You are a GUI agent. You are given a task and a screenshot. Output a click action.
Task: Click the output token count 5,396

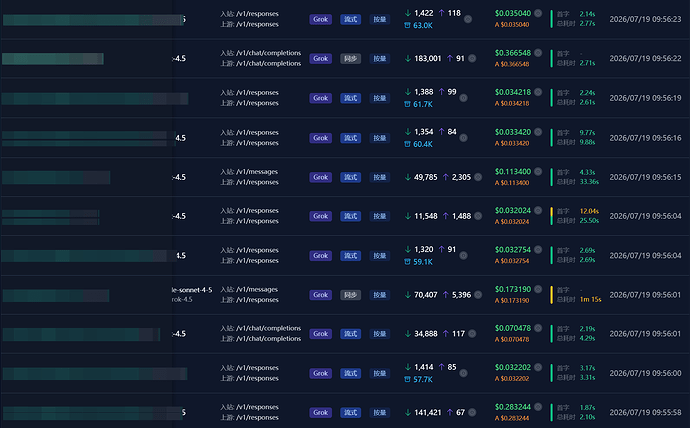461,295
